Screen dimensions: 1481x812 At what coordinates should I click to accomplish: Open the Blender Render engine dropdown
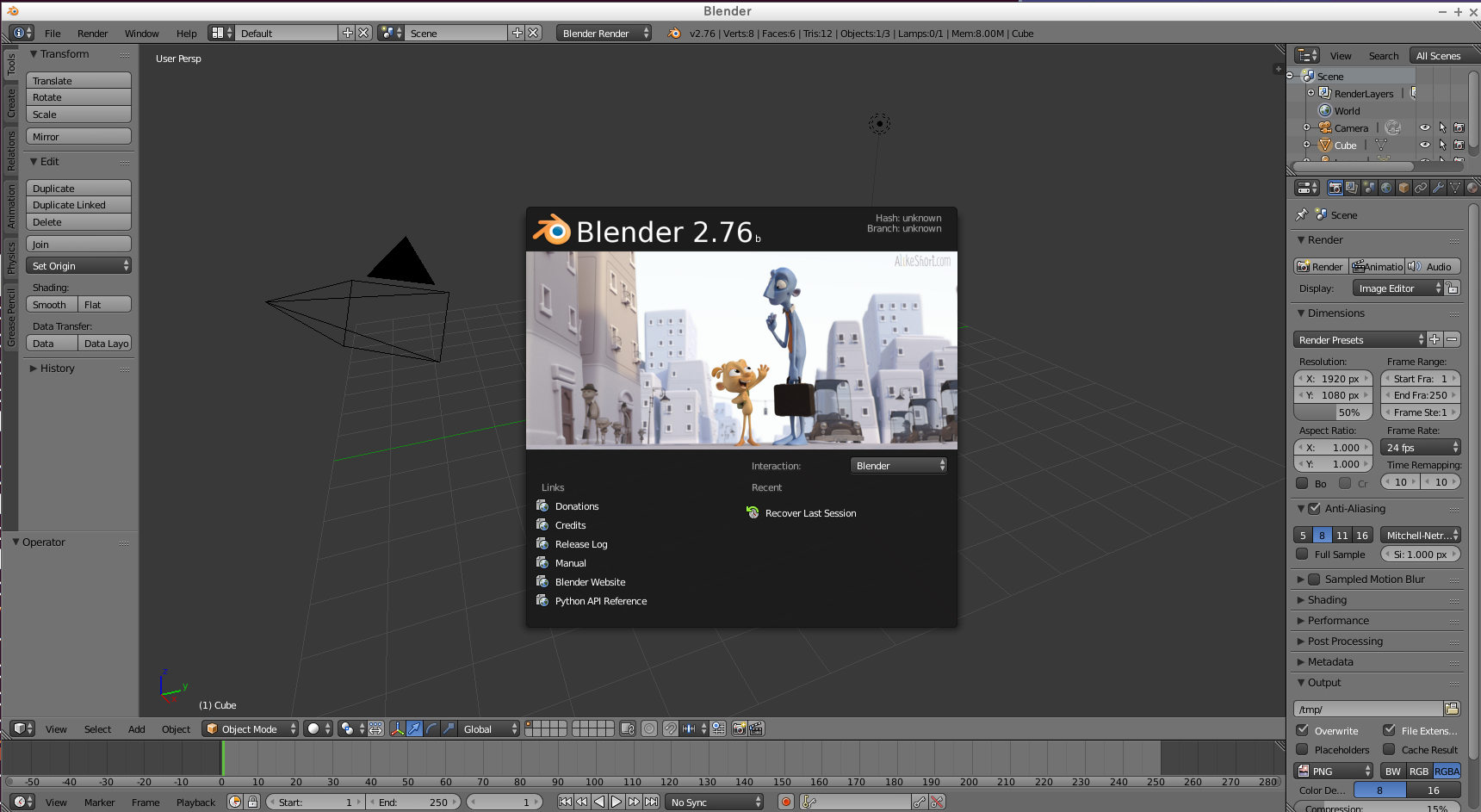pyautogui.click(x=604, y=33)
